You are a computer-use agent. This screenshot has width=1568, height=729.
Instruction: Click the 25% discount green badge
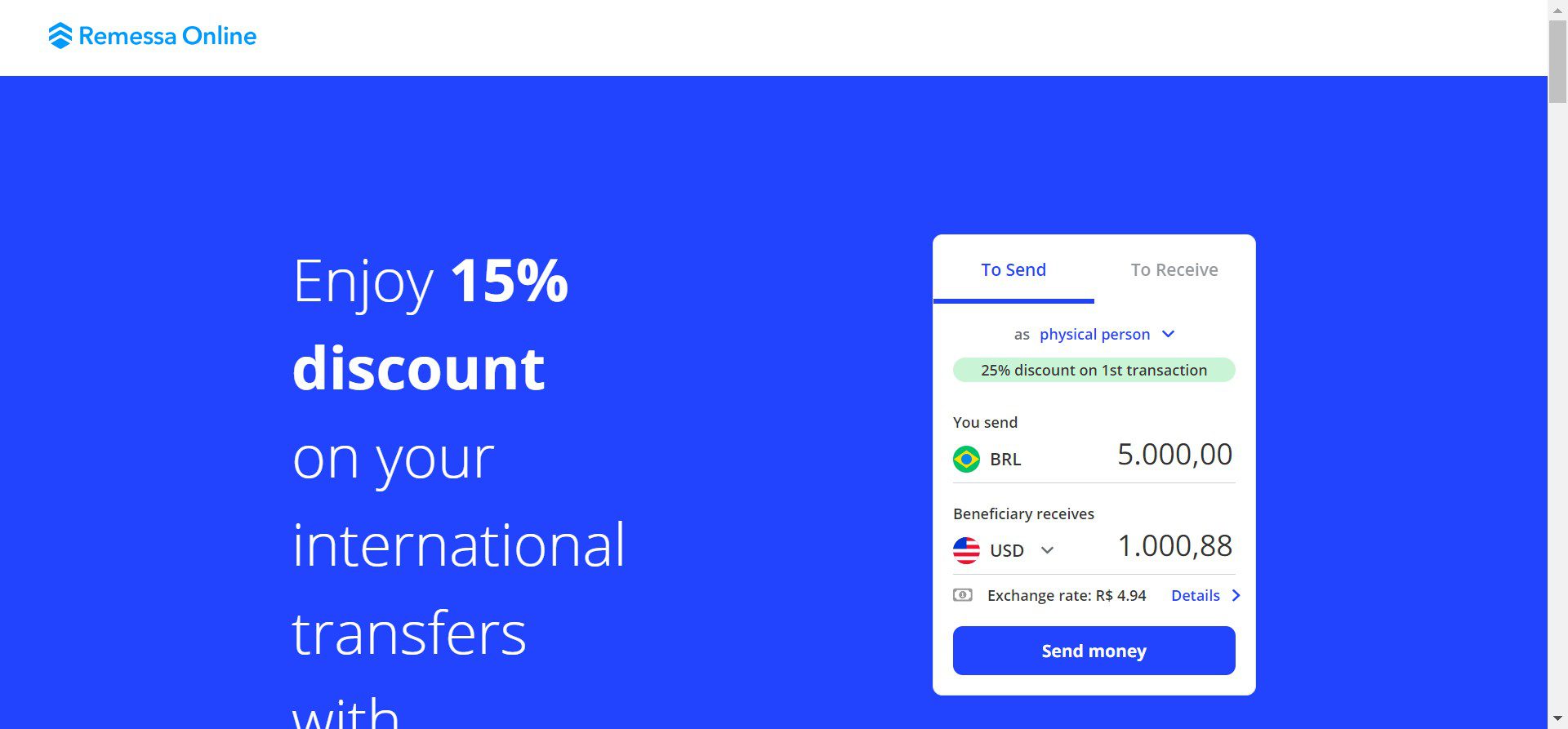pyautogui.click(x=1094, y=370)
